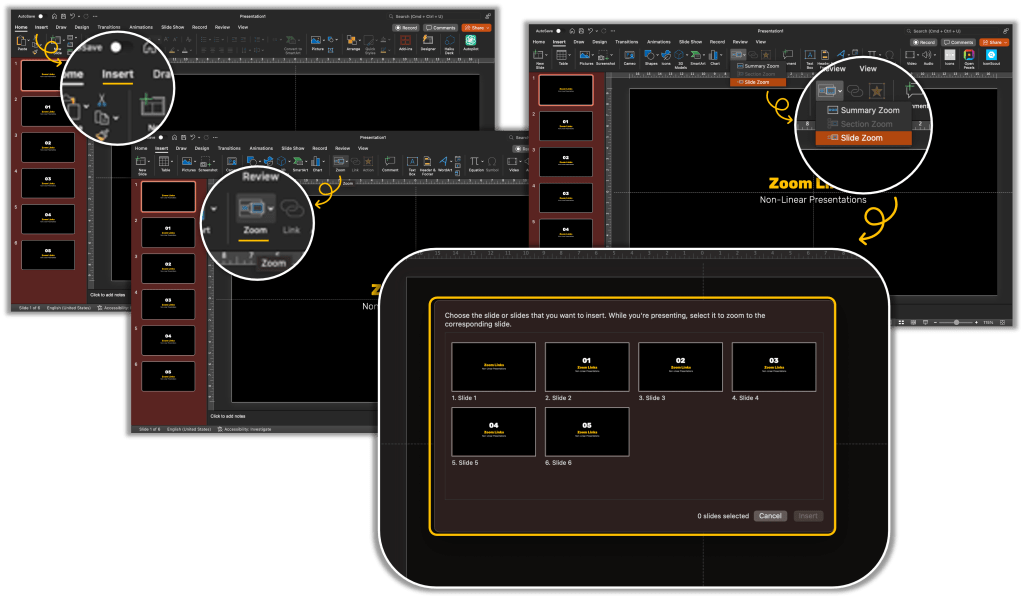This screenshot has height=599, width=1024.
Task: Open the Open Peeps add-in
Action: click(x=968, y=55)
